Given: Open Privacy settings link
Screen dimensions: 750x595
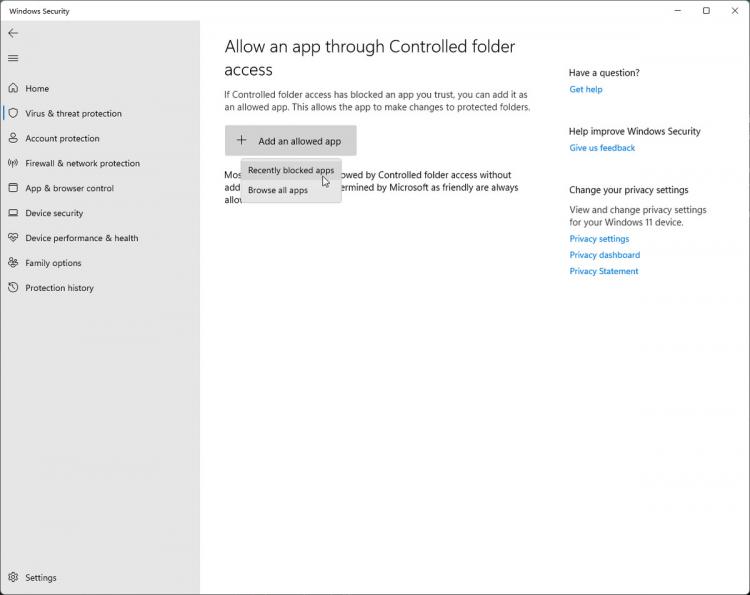Looking at the screenshot, I should click(x=599, y=239).
